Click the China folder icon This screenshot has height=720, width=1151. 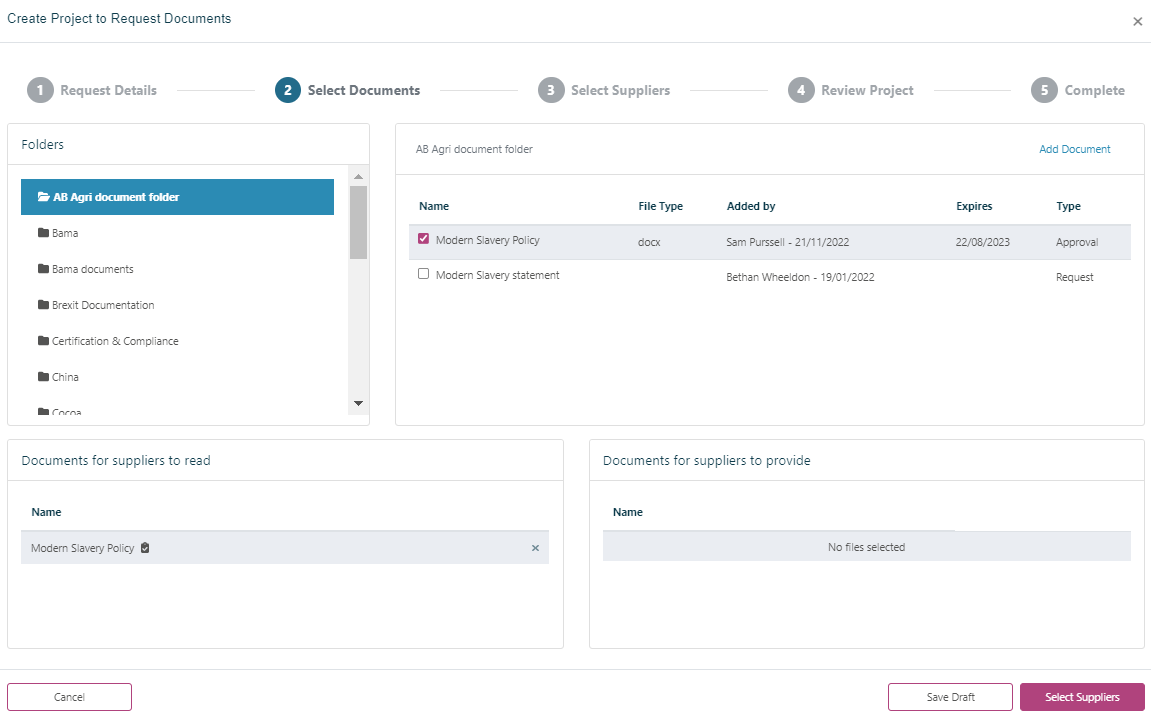coord(43,377)
